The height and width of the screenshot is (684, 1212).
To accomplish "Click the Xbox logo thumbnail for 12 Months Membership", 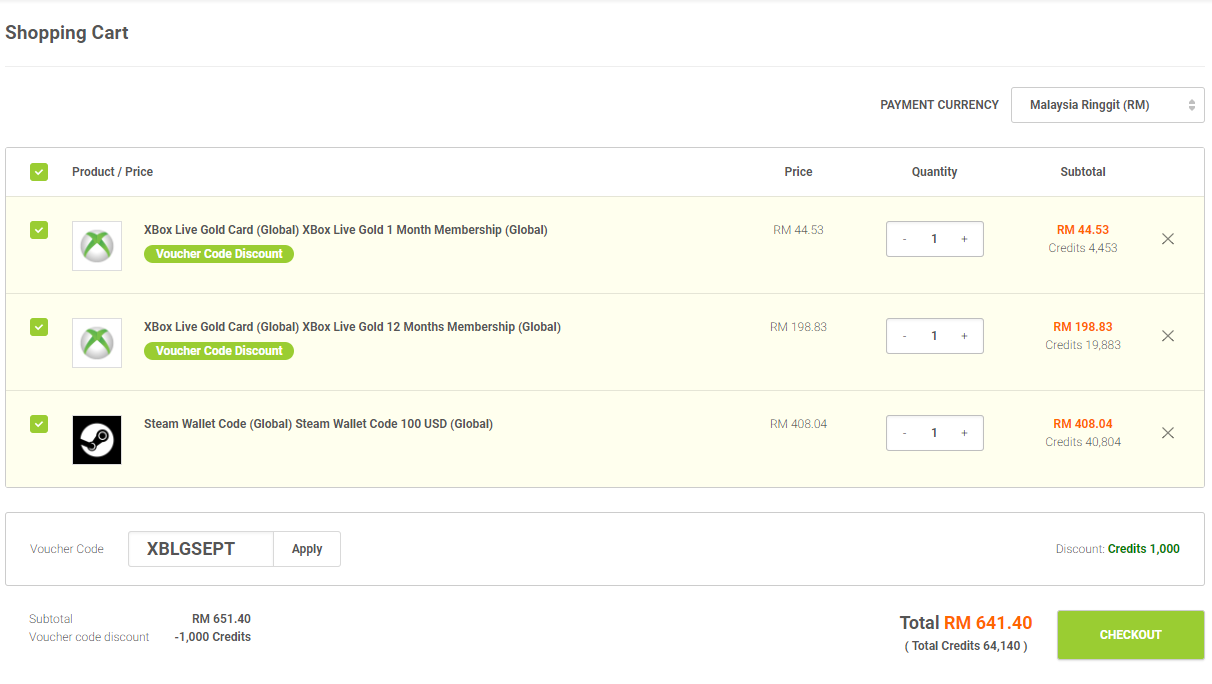I will (x=97, y=343).
